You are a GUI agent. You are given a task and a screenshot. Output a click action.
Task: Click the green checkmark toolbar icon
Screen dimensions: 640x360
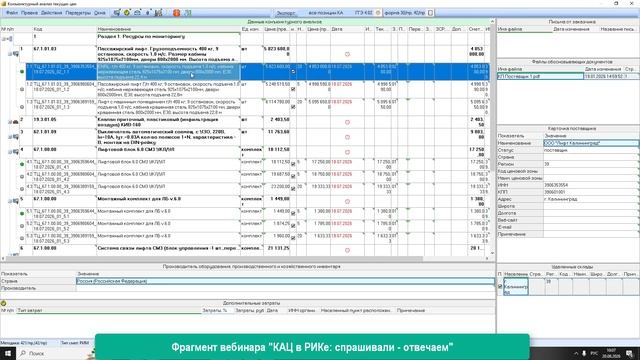point(127,13)
